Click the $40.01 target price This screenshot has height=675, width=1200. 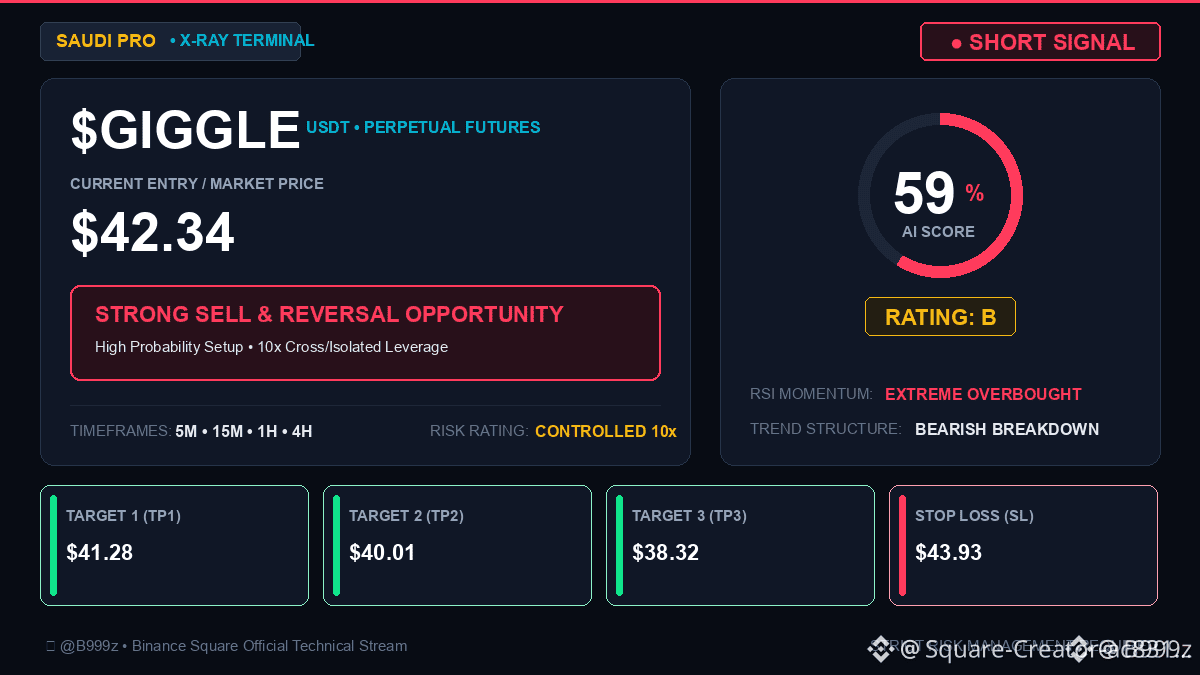click(382, 552)
